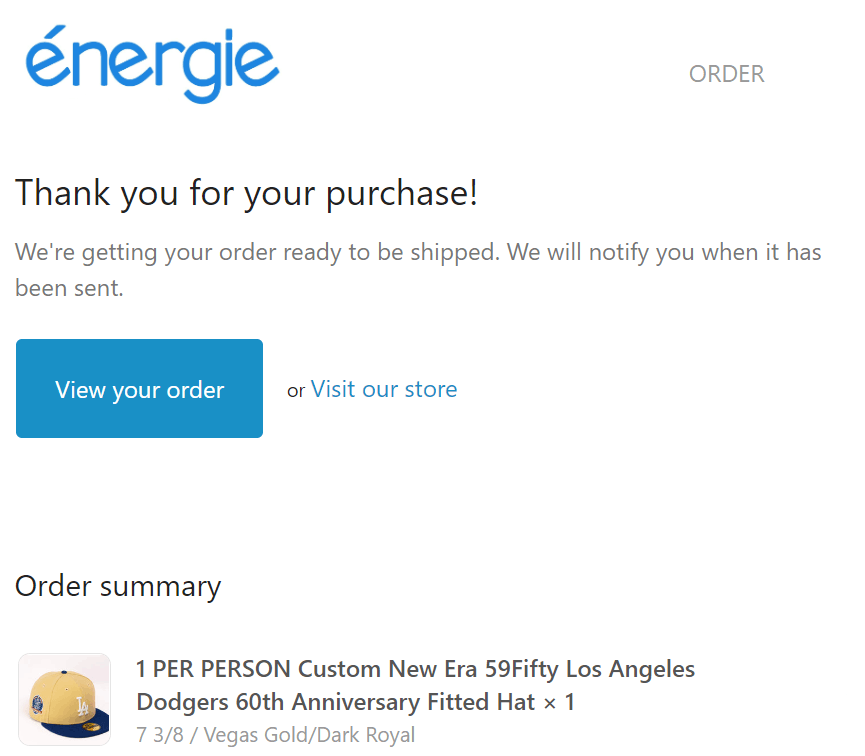Click the 'or' text beside the button
The height and width of the screenshot is (756, 865).
tap(296, 391)
